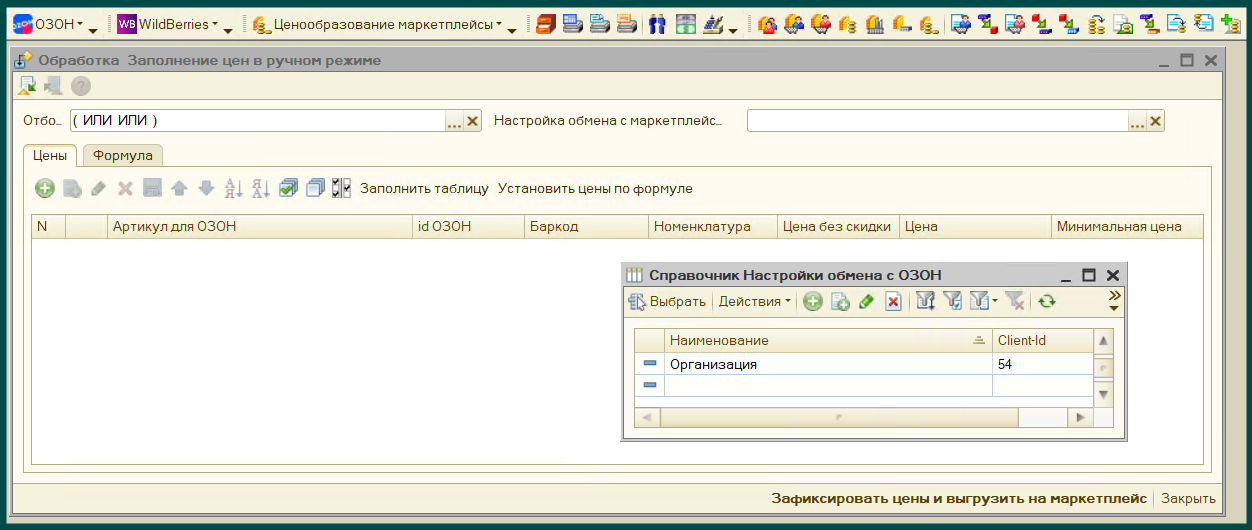Viewport: 1252px width, 530px height.
Task: Open the Действия menu in Справочник window
Action: (755, 301)
